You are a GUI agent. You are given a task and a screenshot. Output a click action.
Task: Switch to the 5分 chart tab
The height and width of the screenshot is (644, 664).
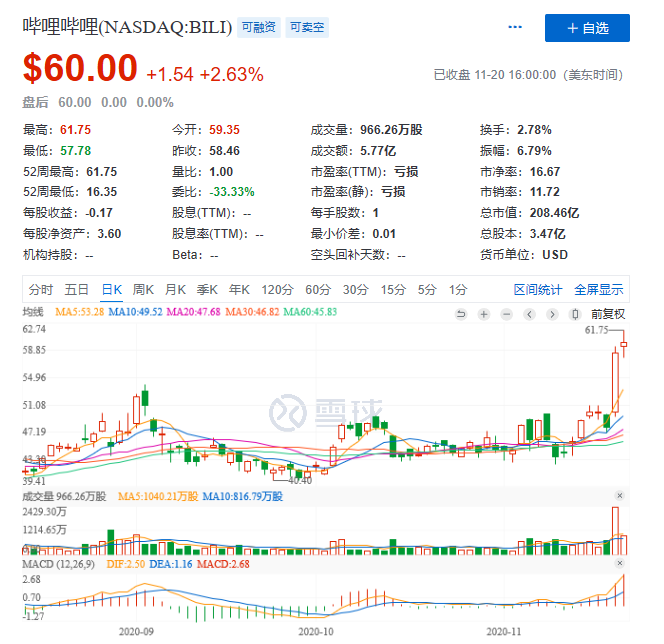coord(427,290)
